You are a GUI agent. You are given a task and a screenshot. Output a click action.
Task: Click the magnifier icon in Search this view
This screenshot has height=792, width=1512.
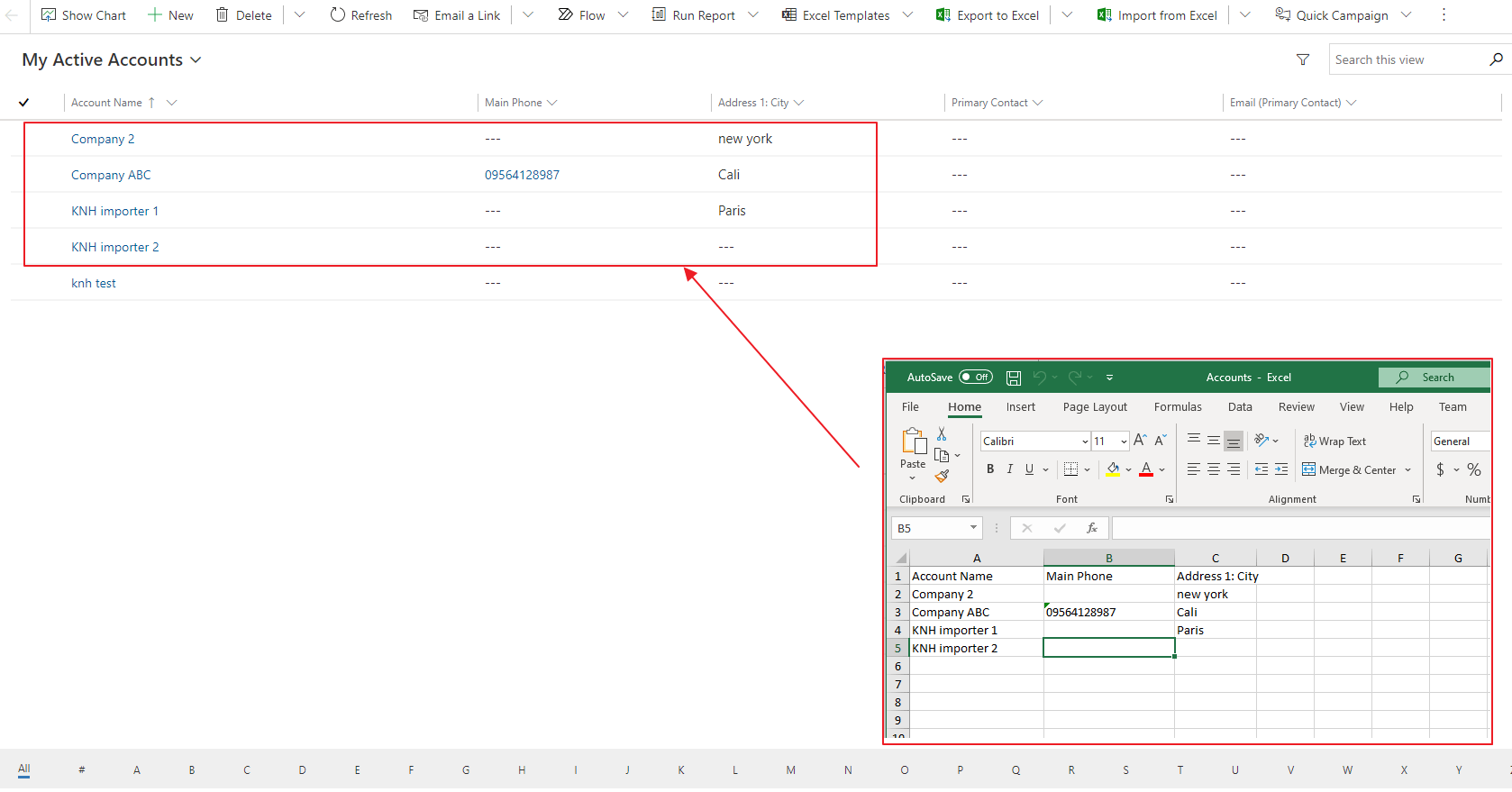[1496, 59]
